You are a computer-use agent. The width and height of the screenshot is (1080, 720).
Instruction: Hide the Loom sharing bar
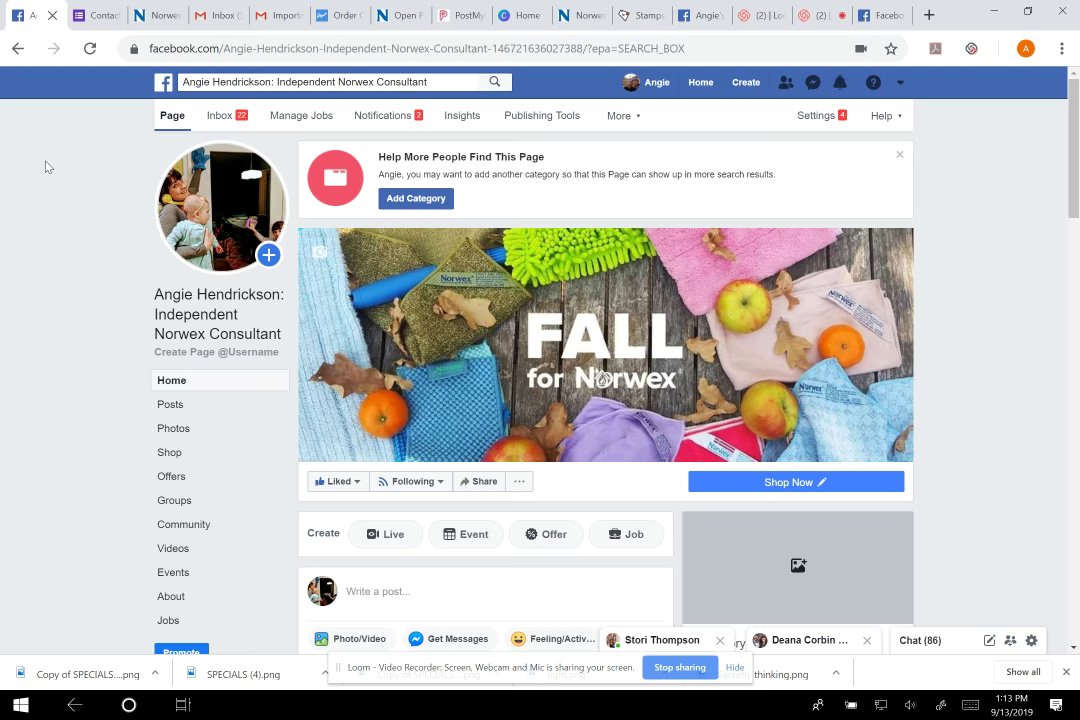pyautogui.click(x=735, y=668)
